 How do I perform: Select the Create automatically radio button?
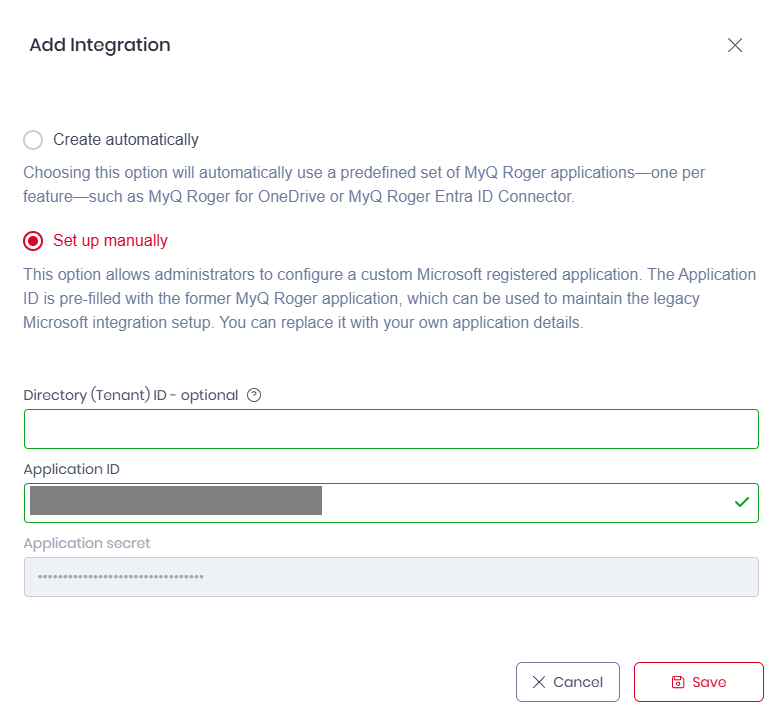coord(33,140)
